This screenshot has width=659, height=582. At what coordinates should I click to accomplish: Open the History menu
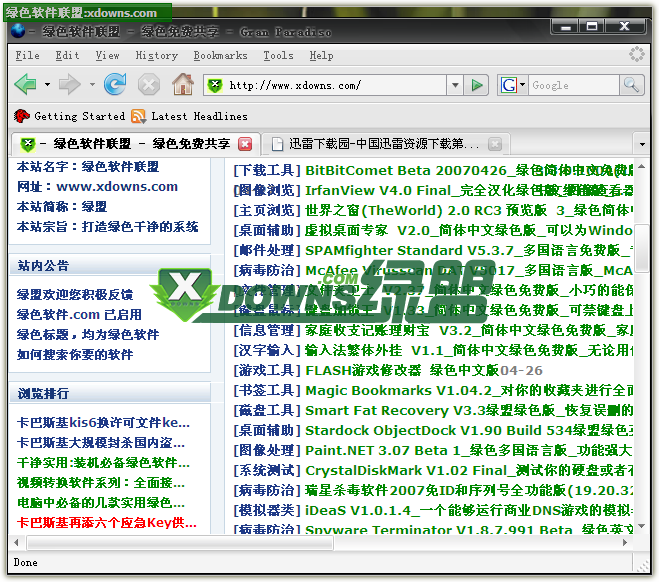tap(156, 55)
